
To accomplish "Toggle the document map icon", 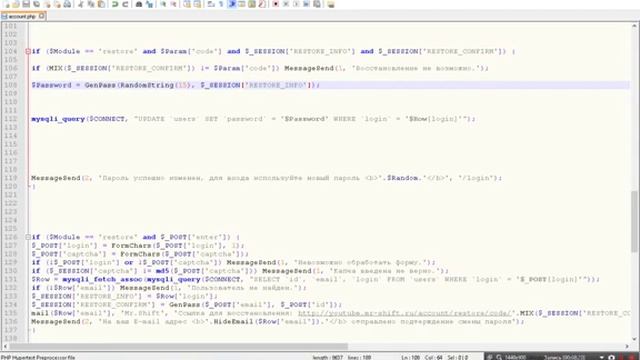I will tap(251, 4).
